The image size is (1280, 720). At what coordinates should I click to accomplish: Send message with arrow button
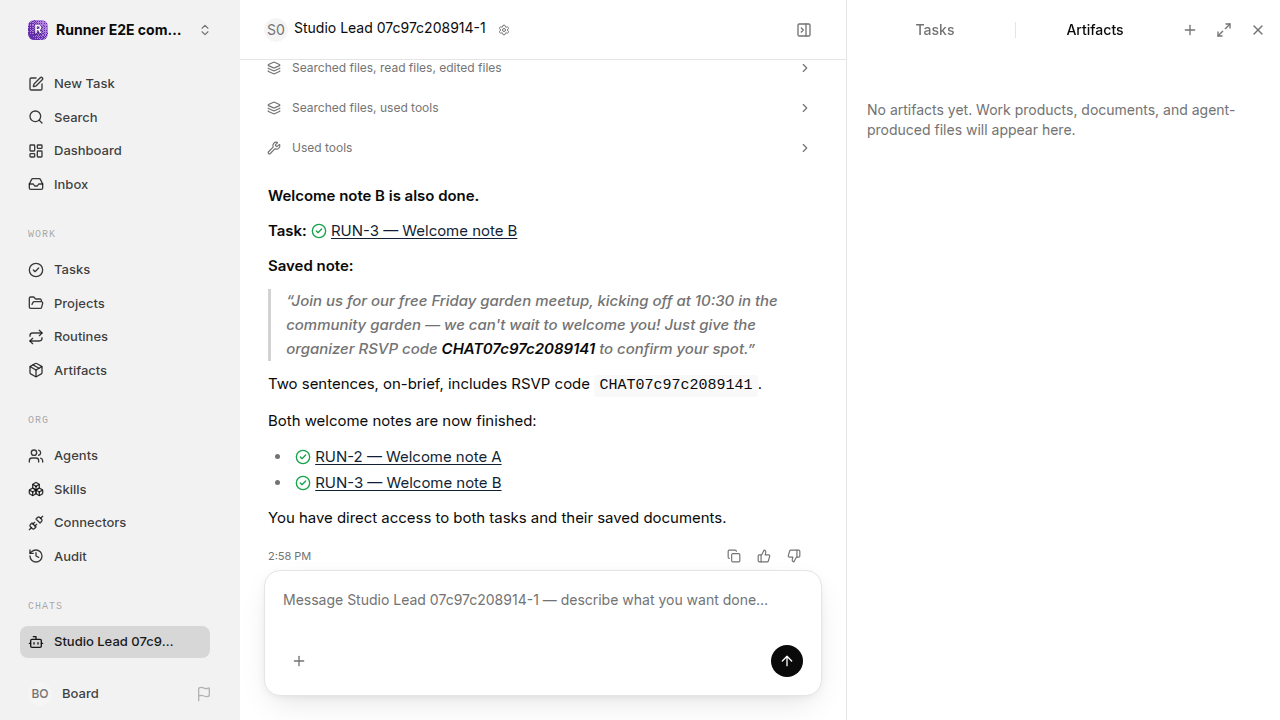pyautogui.click(x=787, y=661)
